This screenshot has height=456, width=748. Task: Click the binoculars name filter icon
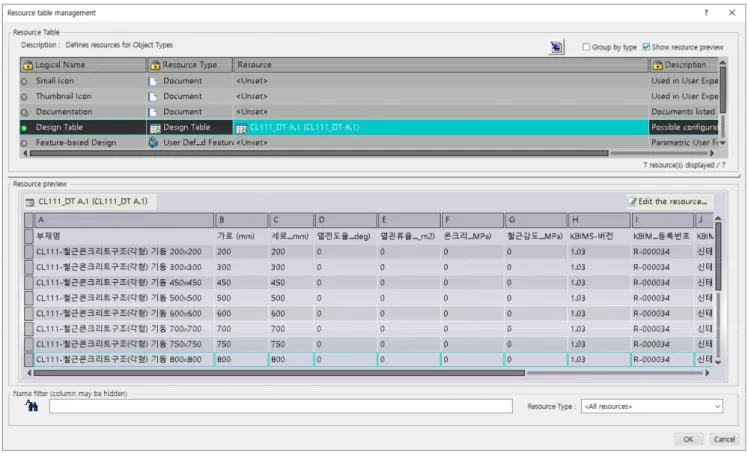(x=31, y=406)
